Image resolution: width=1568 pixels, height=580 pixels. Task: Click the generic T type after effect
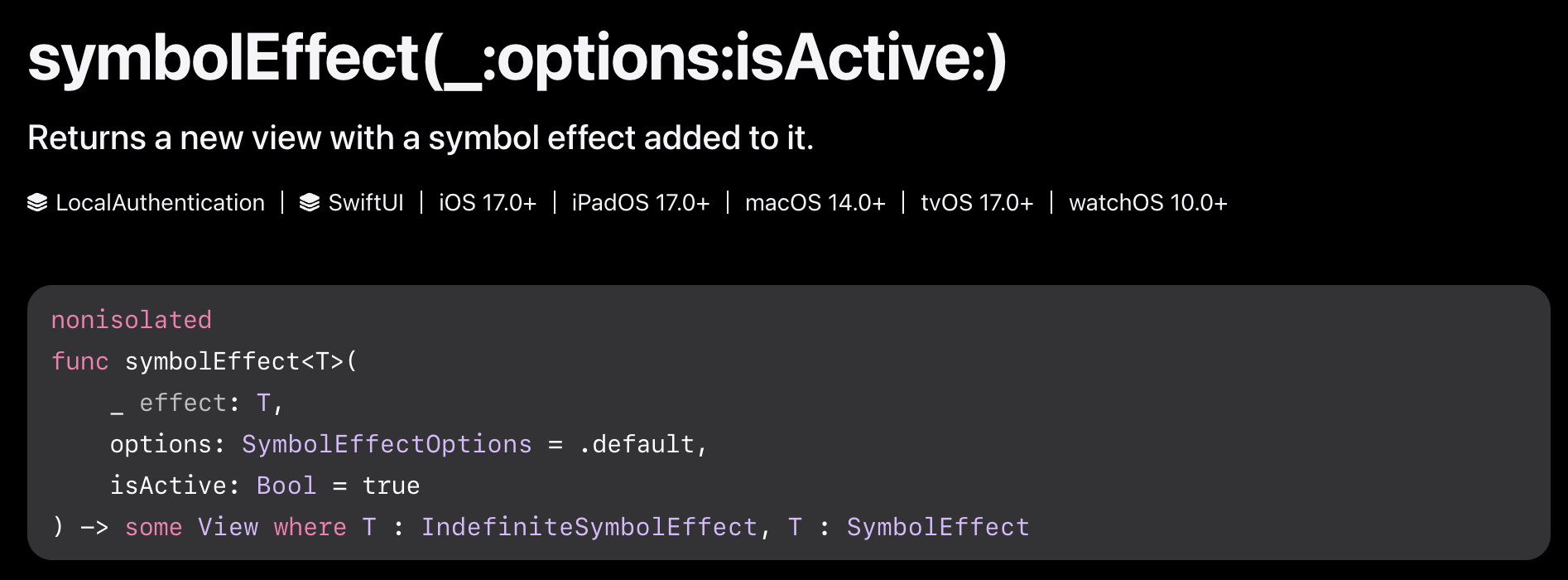click(263, 403)
